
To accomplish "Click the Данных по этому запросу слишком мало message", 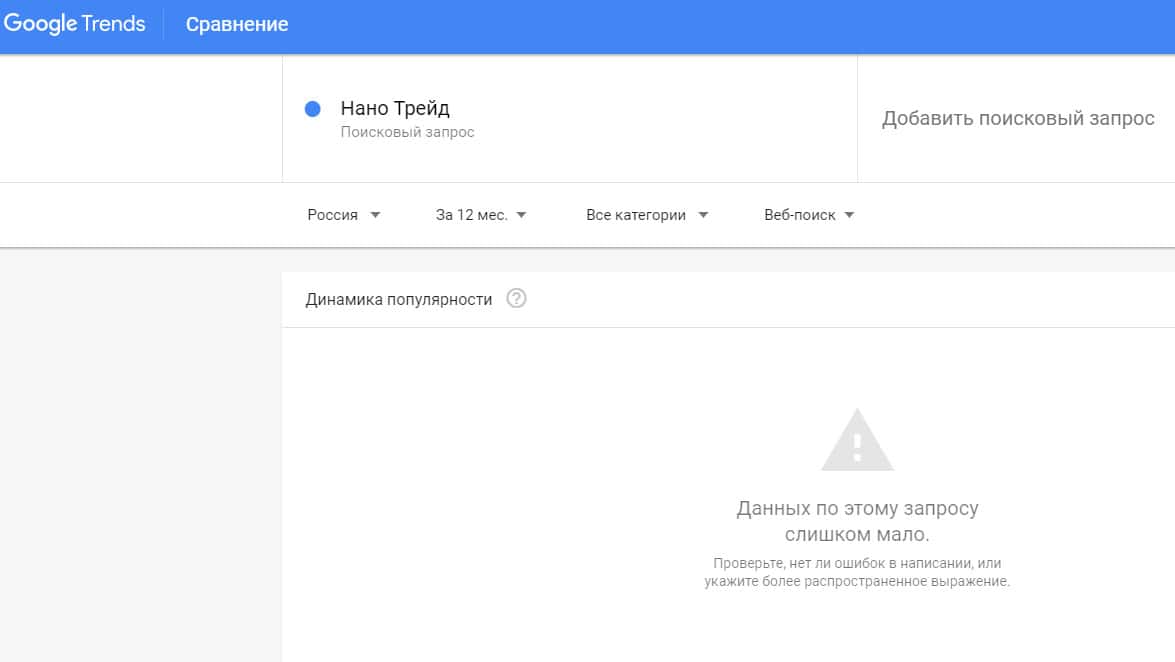I will pos(857,521).
